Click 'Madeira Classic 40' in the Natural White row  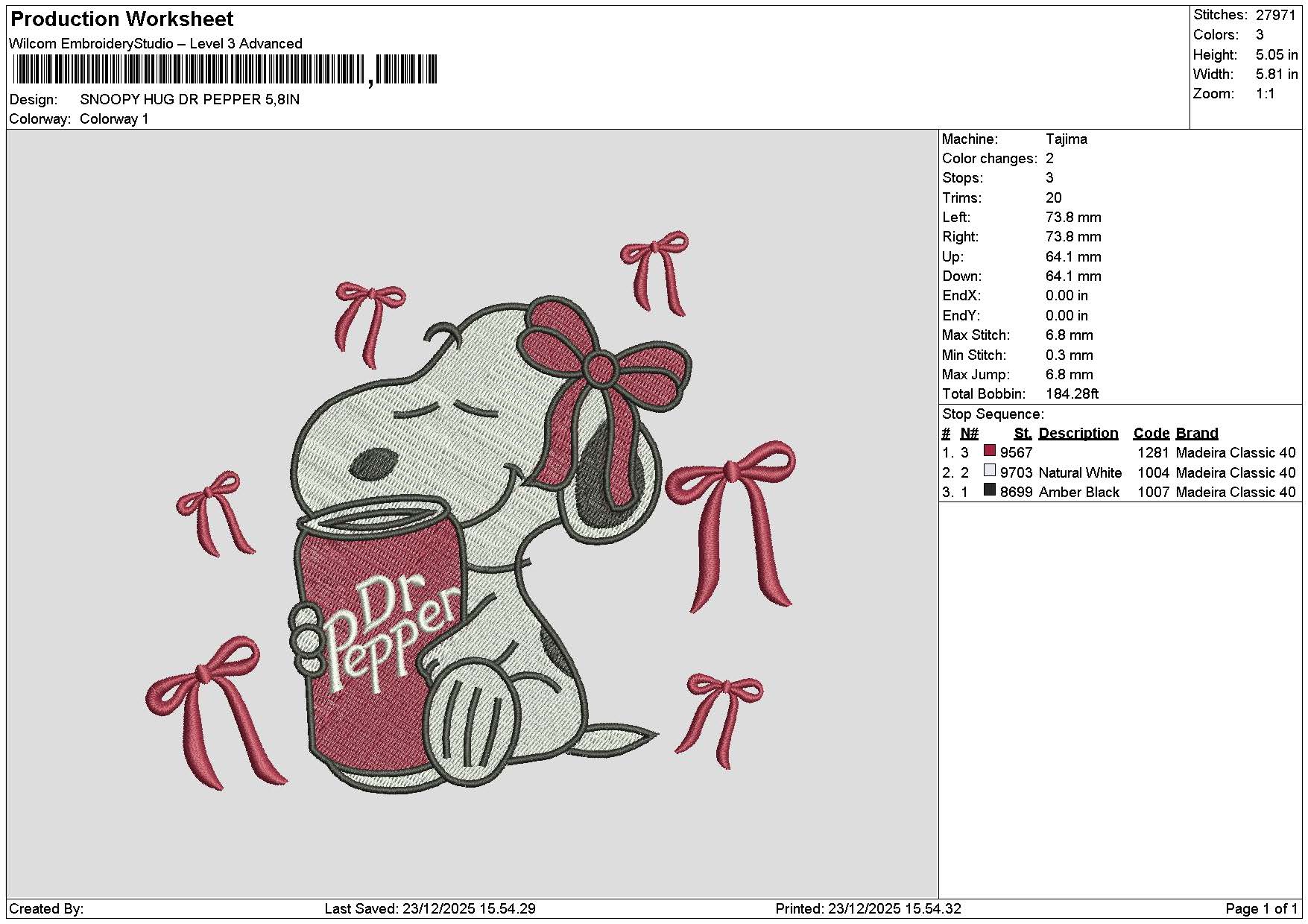[x=1236, y=473]
